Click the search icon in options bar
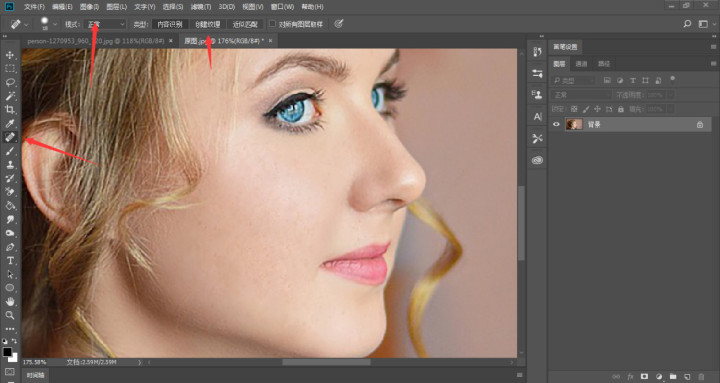This screenshot has height=383, width=720. [x=687, y=24]
